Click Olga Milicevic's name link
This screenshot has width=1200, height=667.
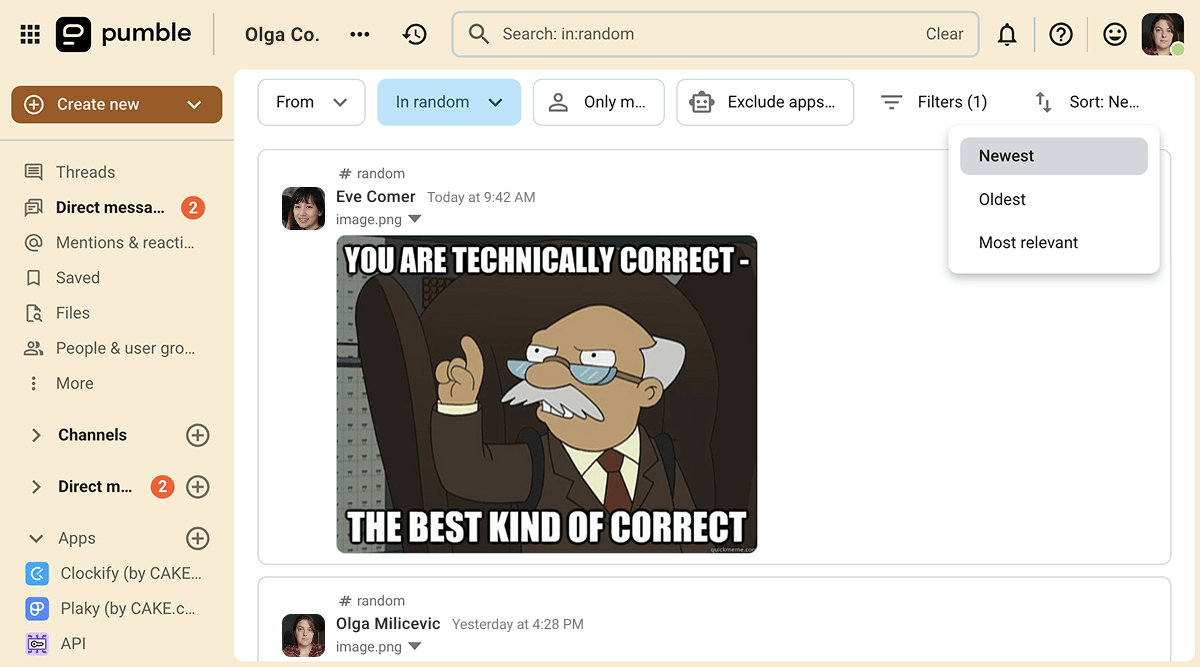[x=388, y=624]
